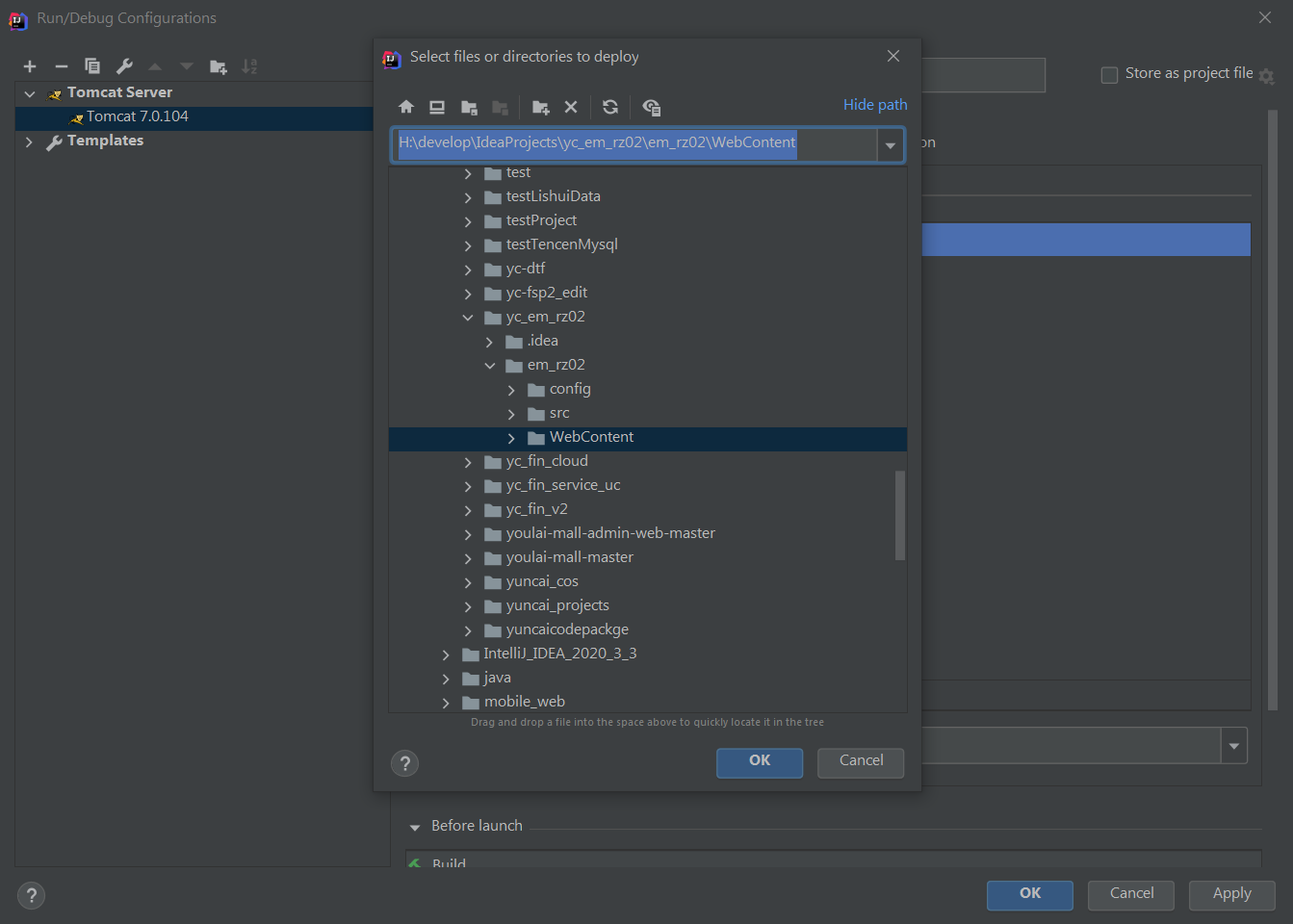Move configuration down arrow
1293x924 pixels.
coord(187,66)
